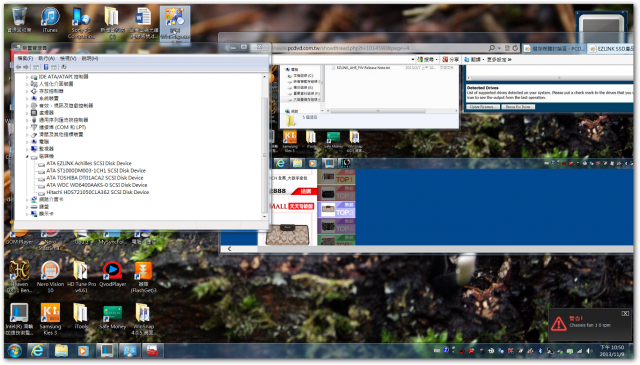Switch to the PCDVD forum browser tab
640x365 pixels.
coord(554,49)
